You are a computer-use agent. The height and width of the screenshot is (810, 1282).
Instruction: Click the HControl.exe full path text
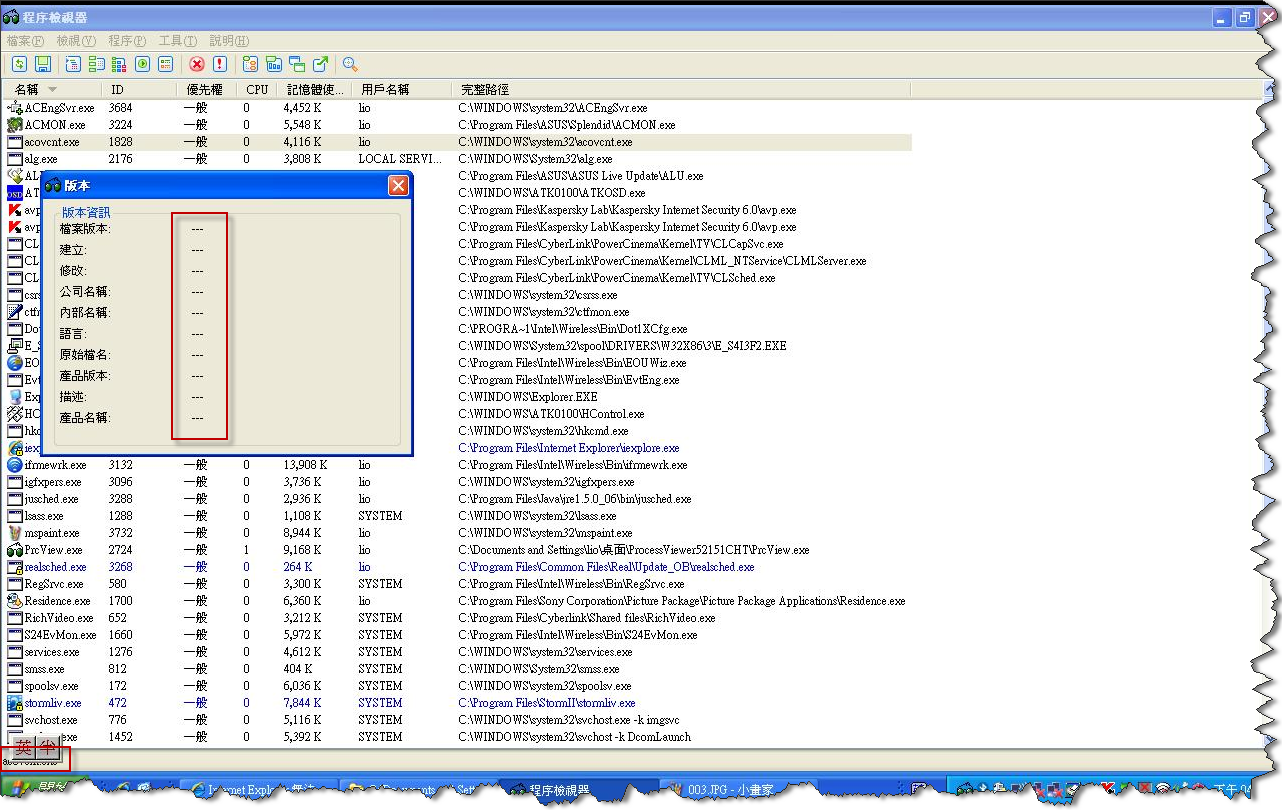[551, 414]
